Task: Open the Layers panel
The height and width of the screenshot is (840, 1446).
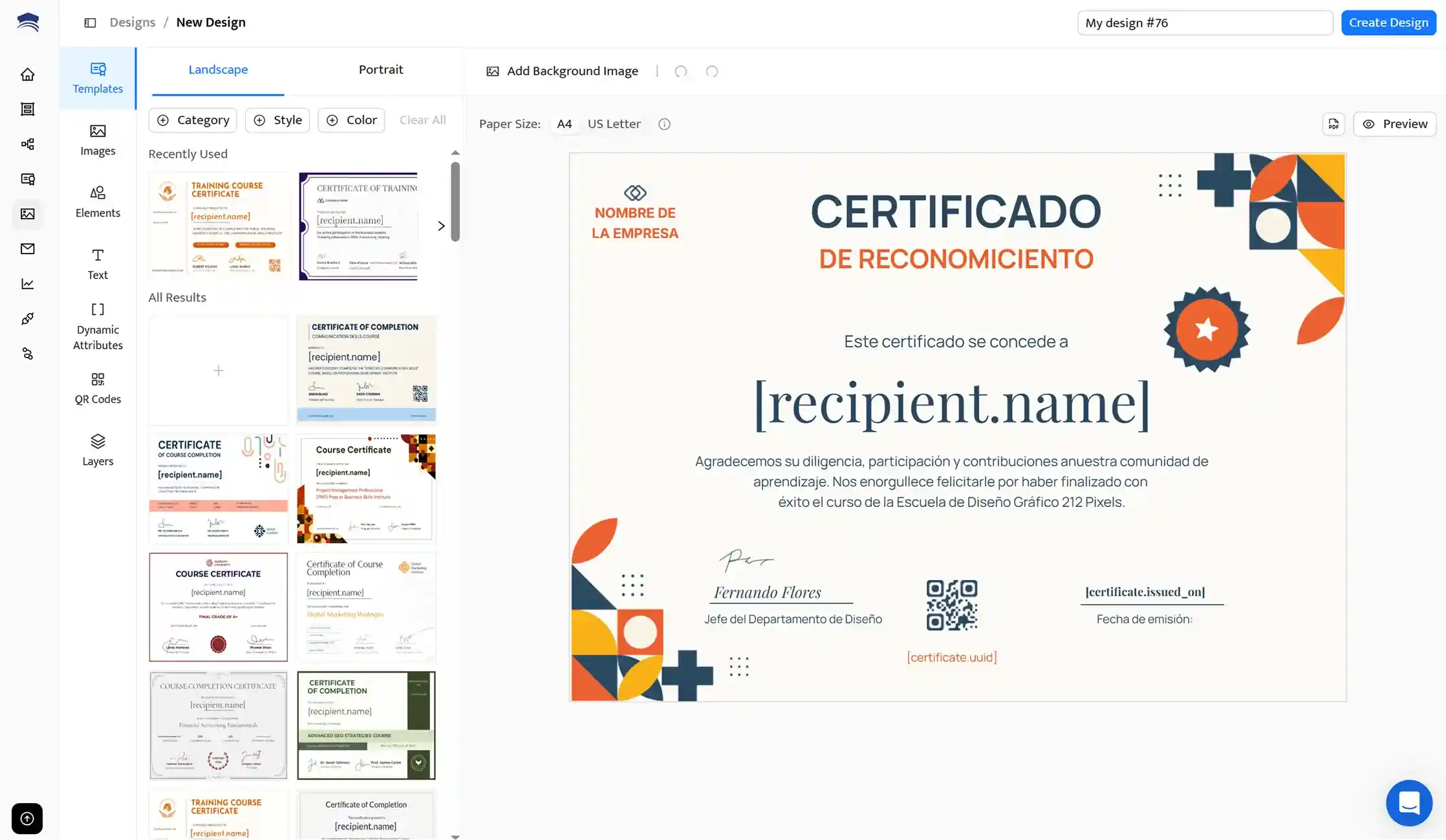Action: [x=98, y=450]
